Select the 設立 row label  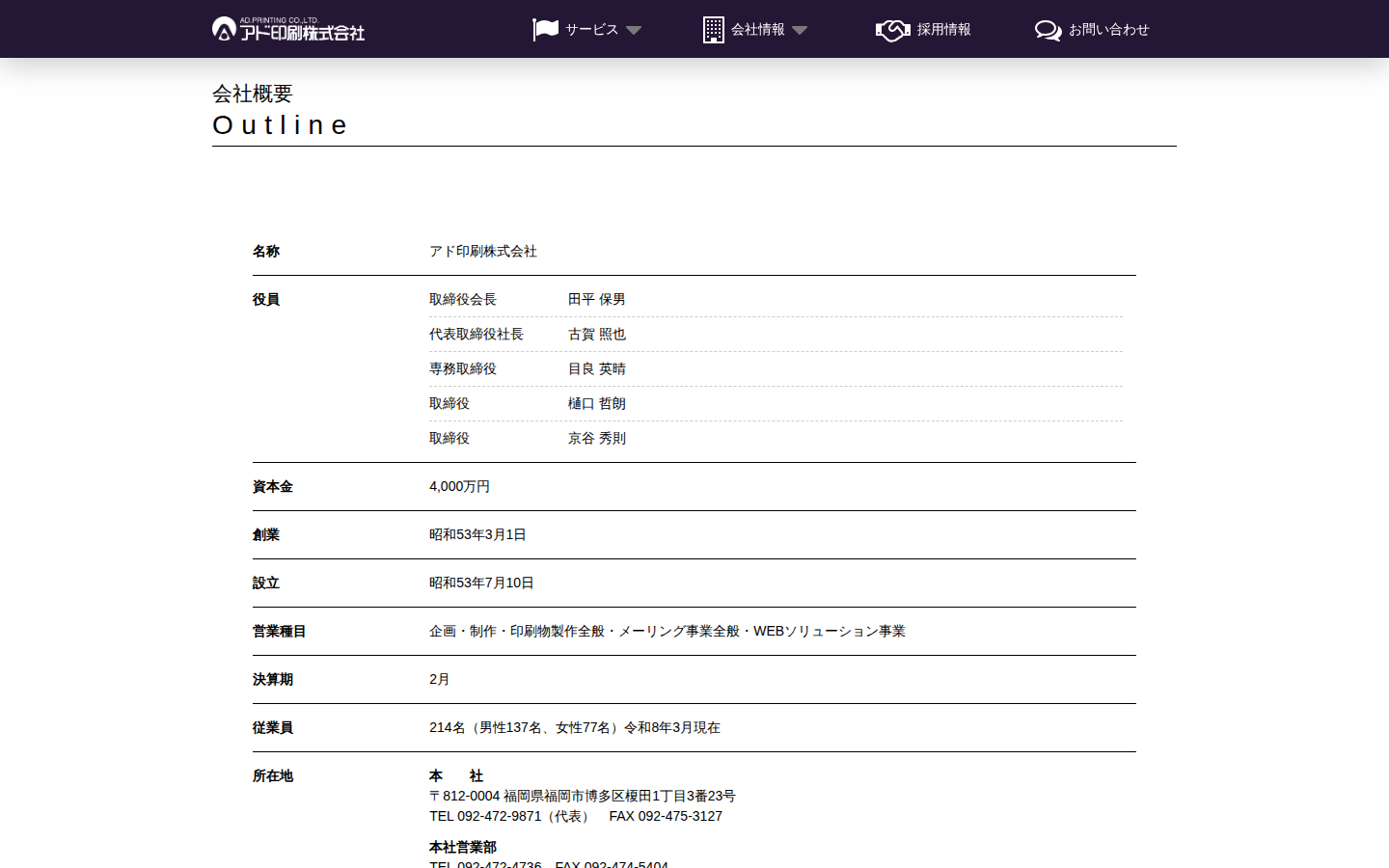point(266,583)
